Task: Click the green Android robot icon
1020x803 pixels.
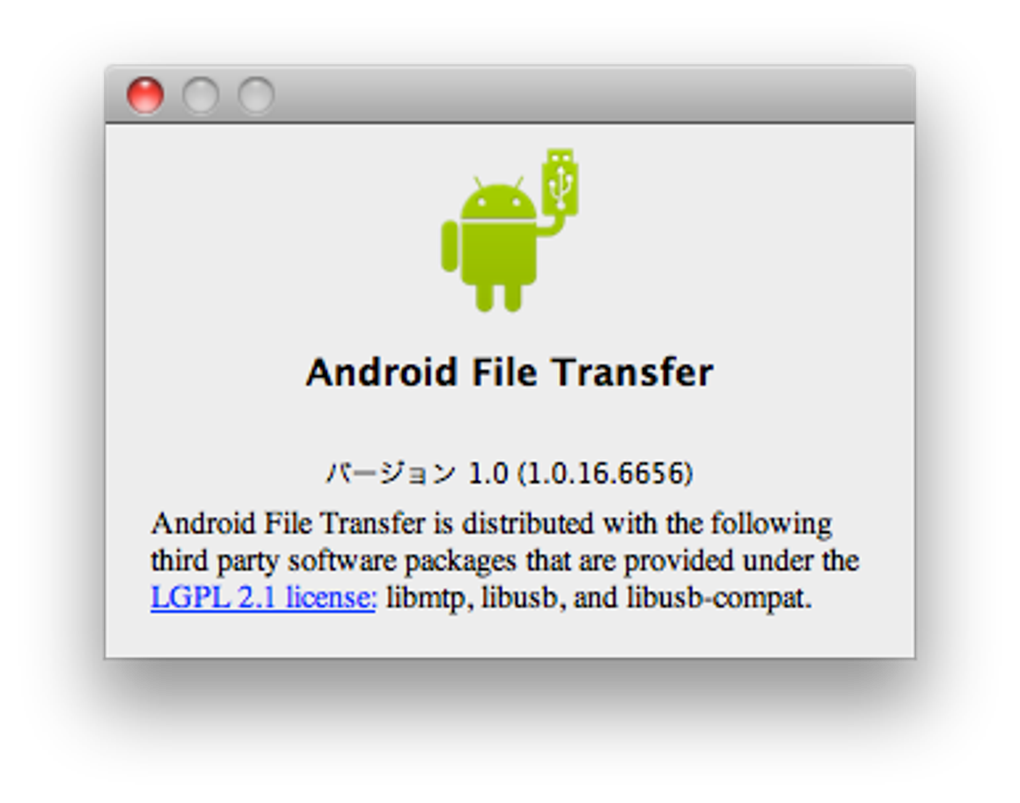Action: [509, 230]
